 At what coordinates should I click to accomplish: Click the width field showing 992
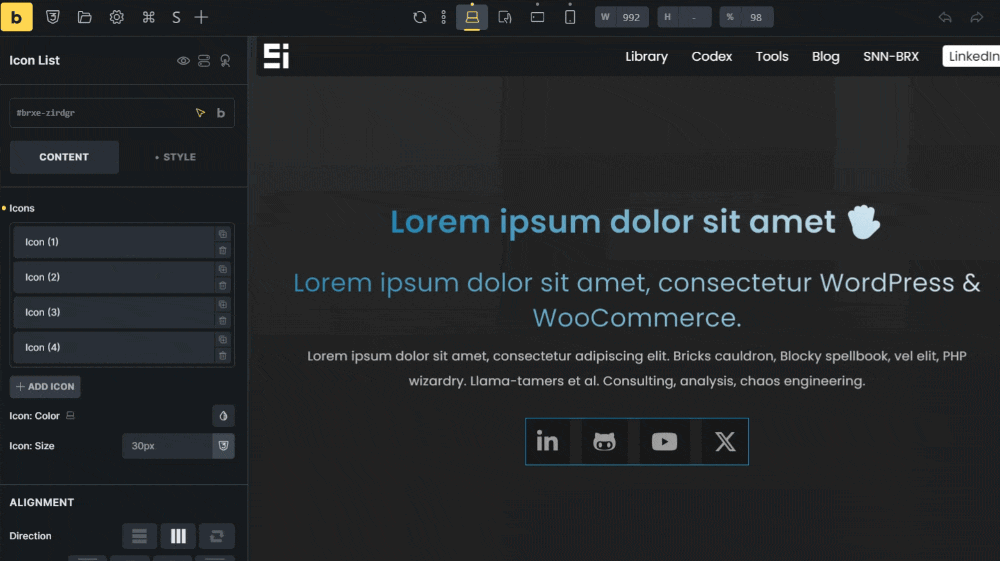pyautogui.click(x=622, y=17)
